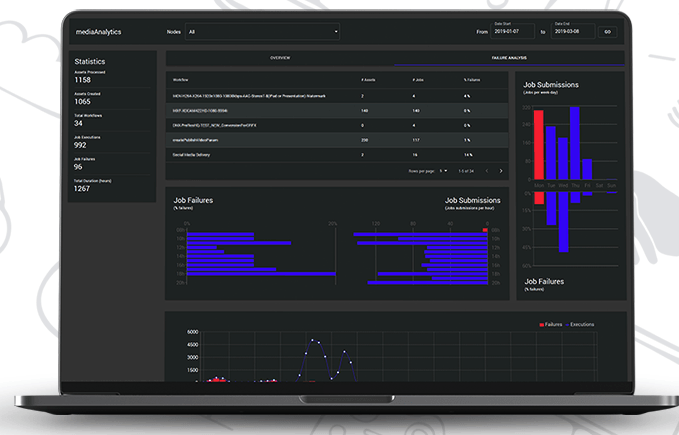Select the Social Media Delivery workflow row
This screenshot has height=435, width=679.
pos(336,155)
